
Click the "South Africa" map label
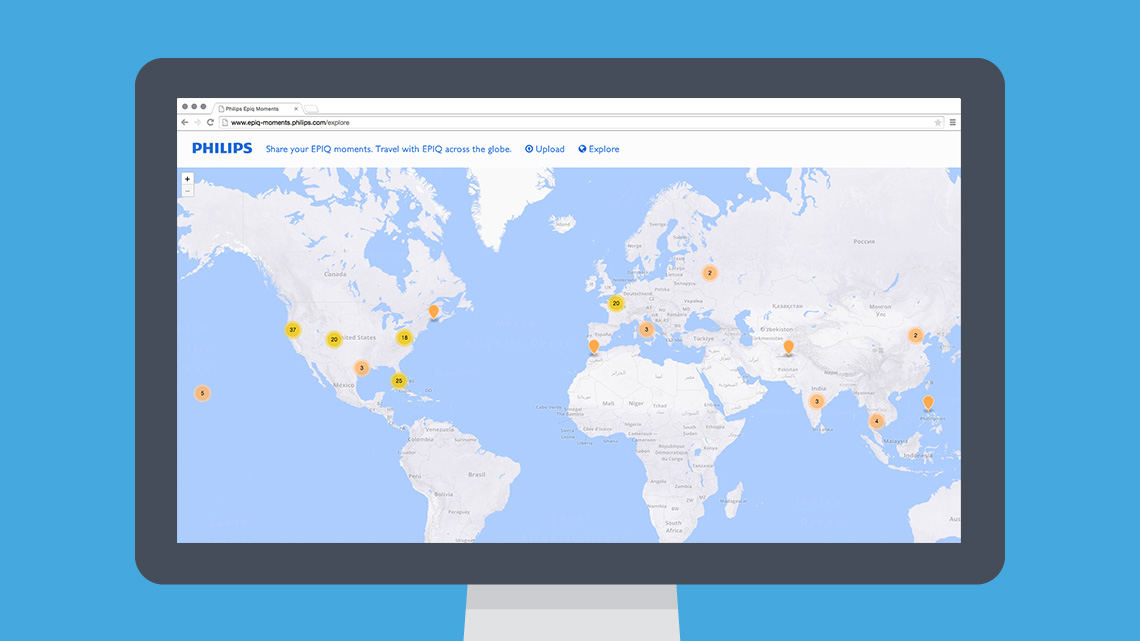pyautogui.click(x=674, y=526)
